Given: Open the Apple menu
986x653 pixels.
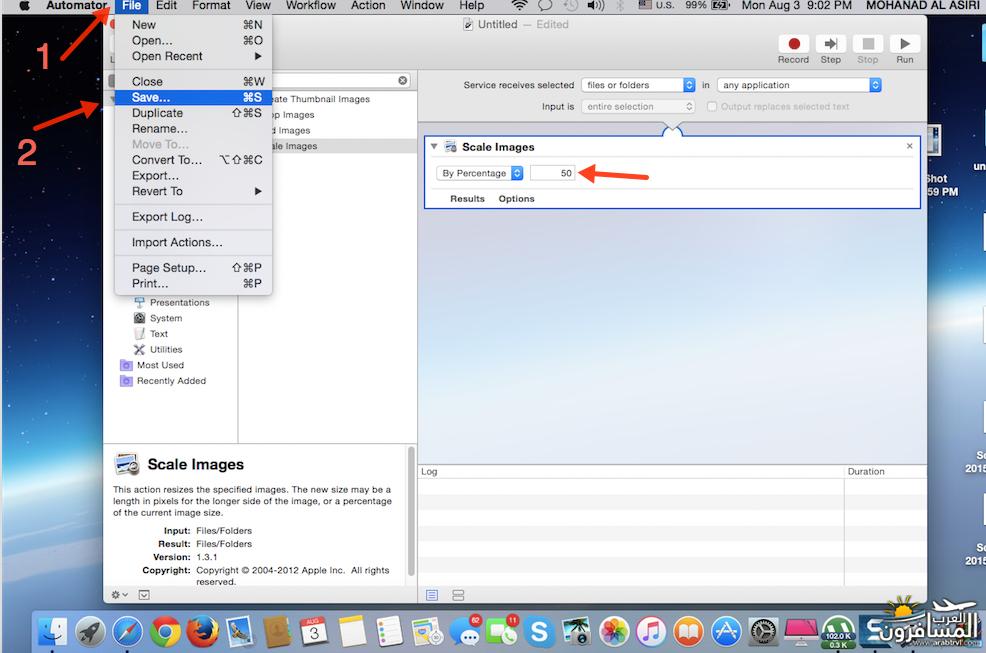Looking at the screenshot, I should pyautogui.click(x=25, y=6).
